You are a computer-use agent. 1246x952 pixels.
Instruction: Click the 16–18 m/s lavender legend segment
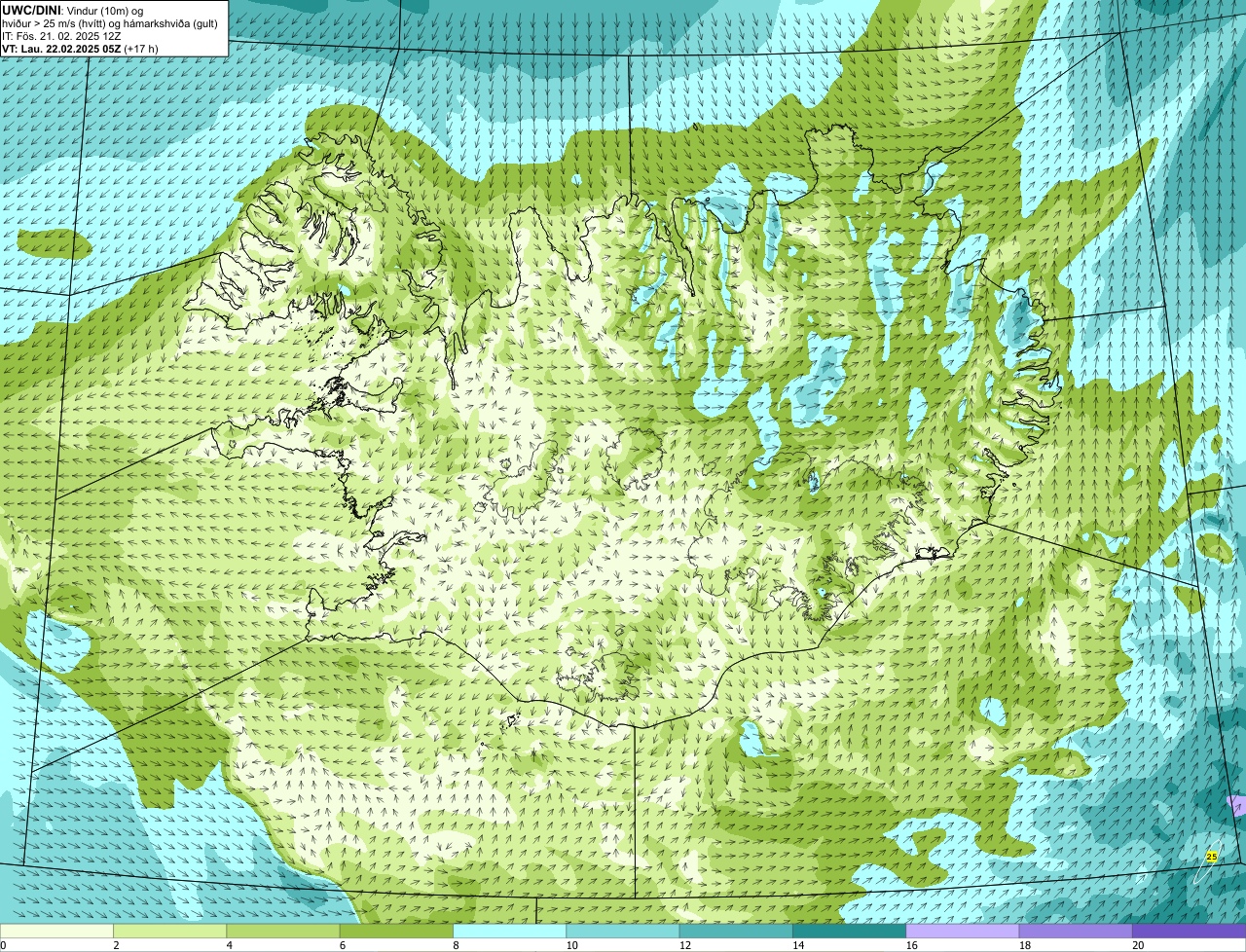point(963,931)
